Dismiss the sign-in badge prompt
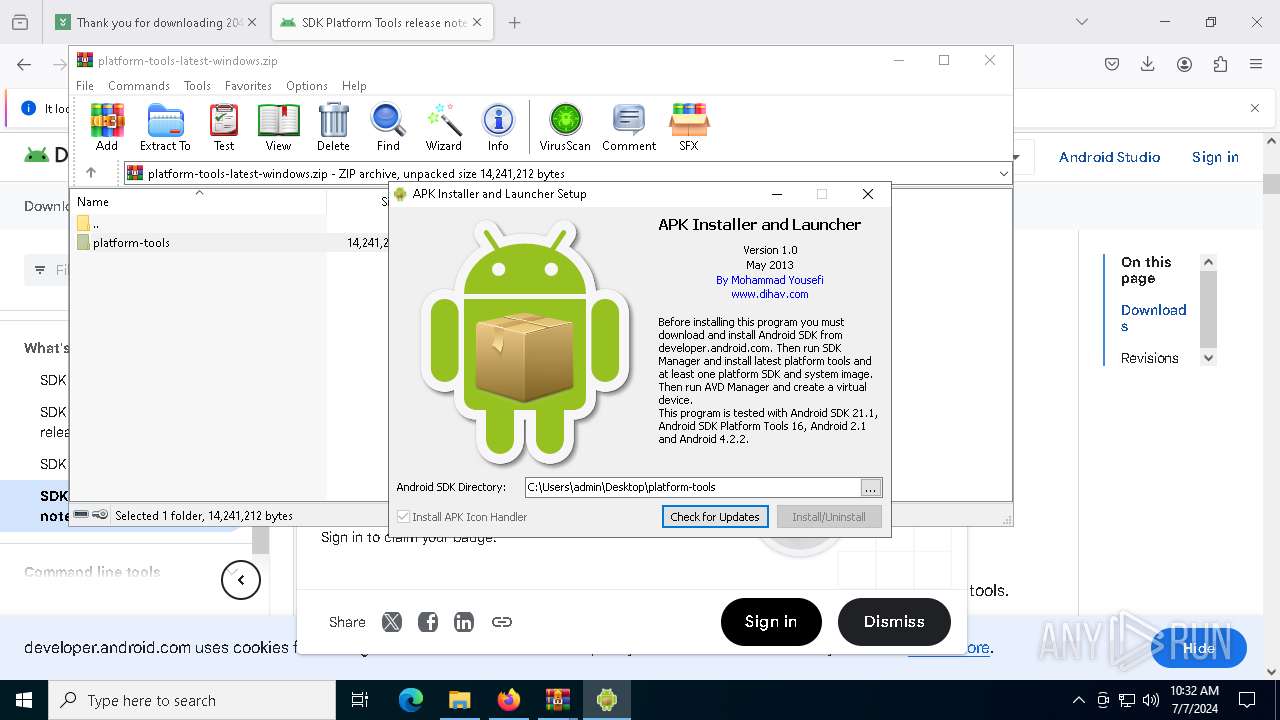The image size is (1280, 720). click(894, 622)
